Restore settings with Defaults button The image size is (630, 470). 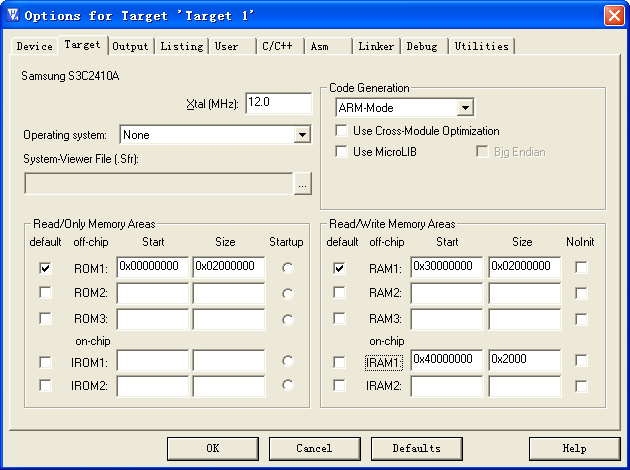click(417, 449)
